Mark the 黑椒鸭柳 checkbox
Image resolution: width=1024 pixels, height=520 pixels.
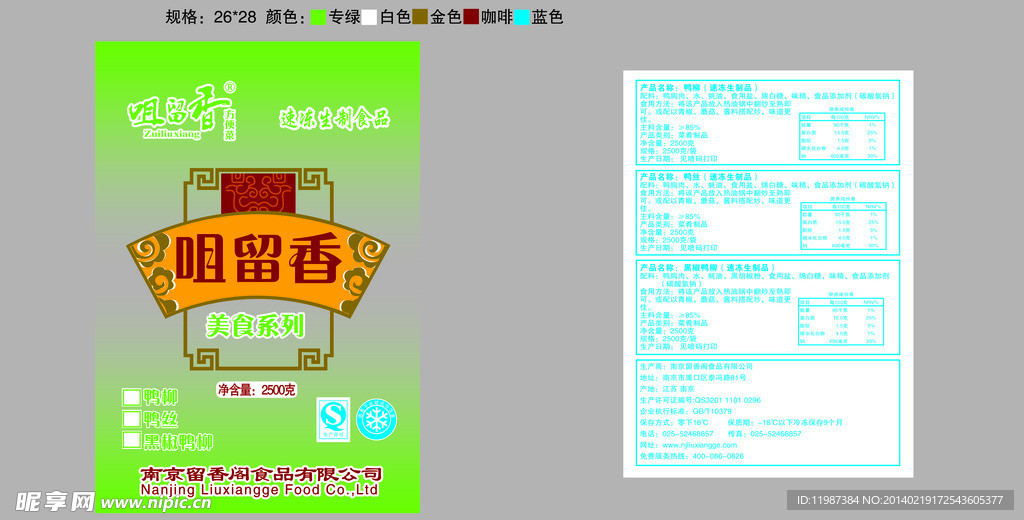pos(131,440)
